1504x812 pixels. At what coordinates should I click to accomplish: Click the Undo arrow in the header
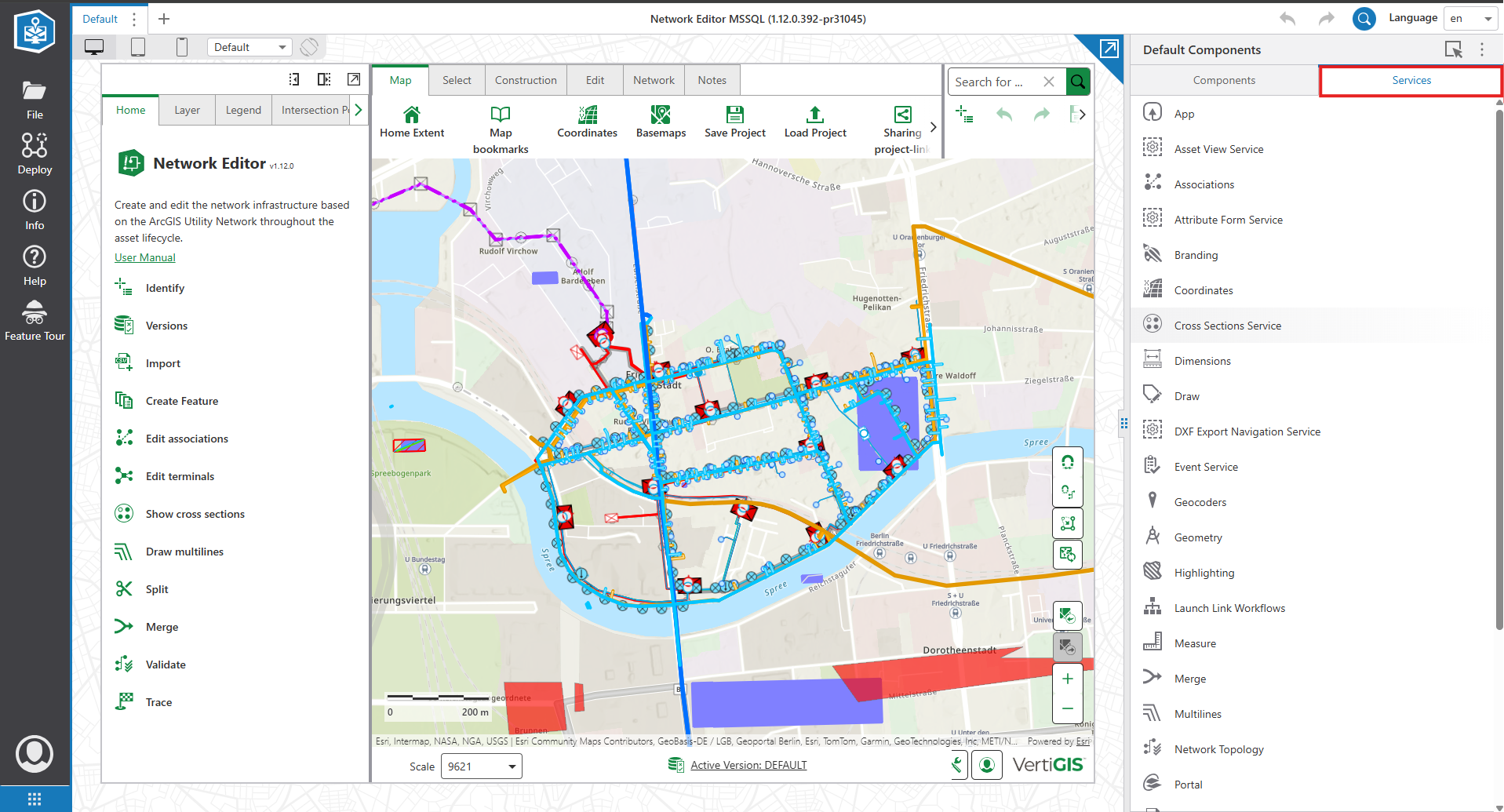click(1287, 18)
